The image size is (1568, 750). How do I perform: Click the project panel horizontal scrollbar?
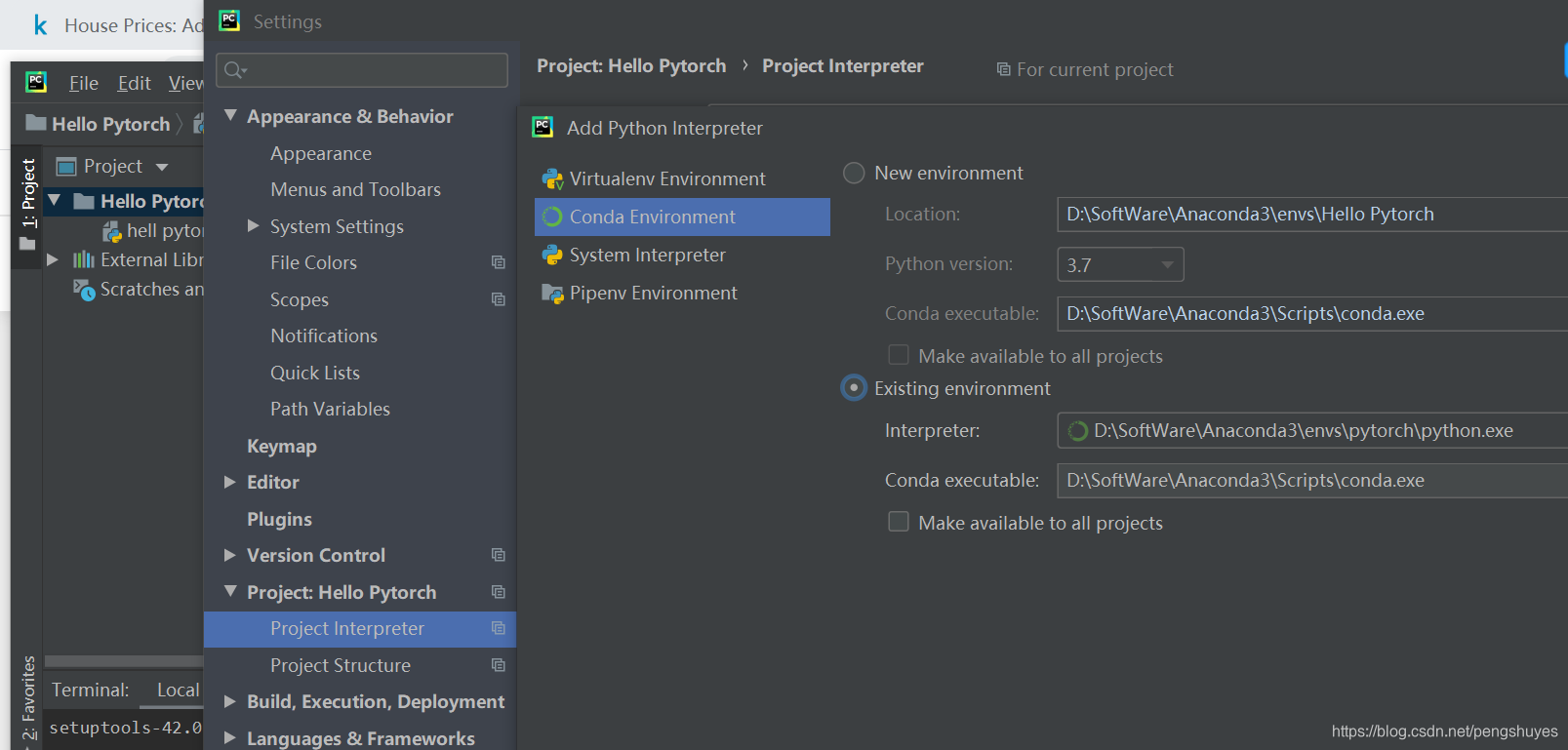point(124,661)
